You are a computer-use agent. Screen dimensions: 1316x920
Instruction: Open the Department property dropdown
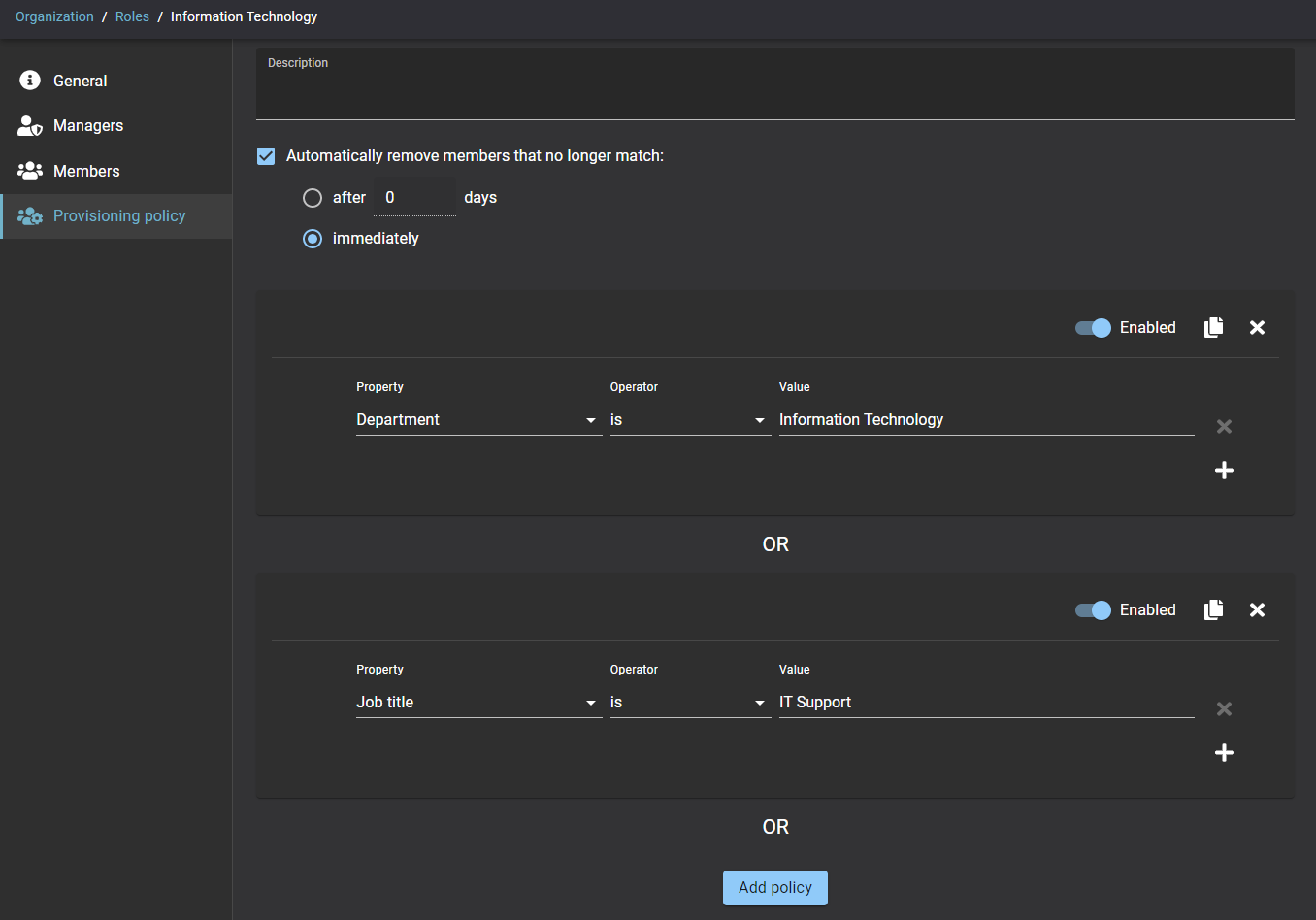click(x=477, y=420)
